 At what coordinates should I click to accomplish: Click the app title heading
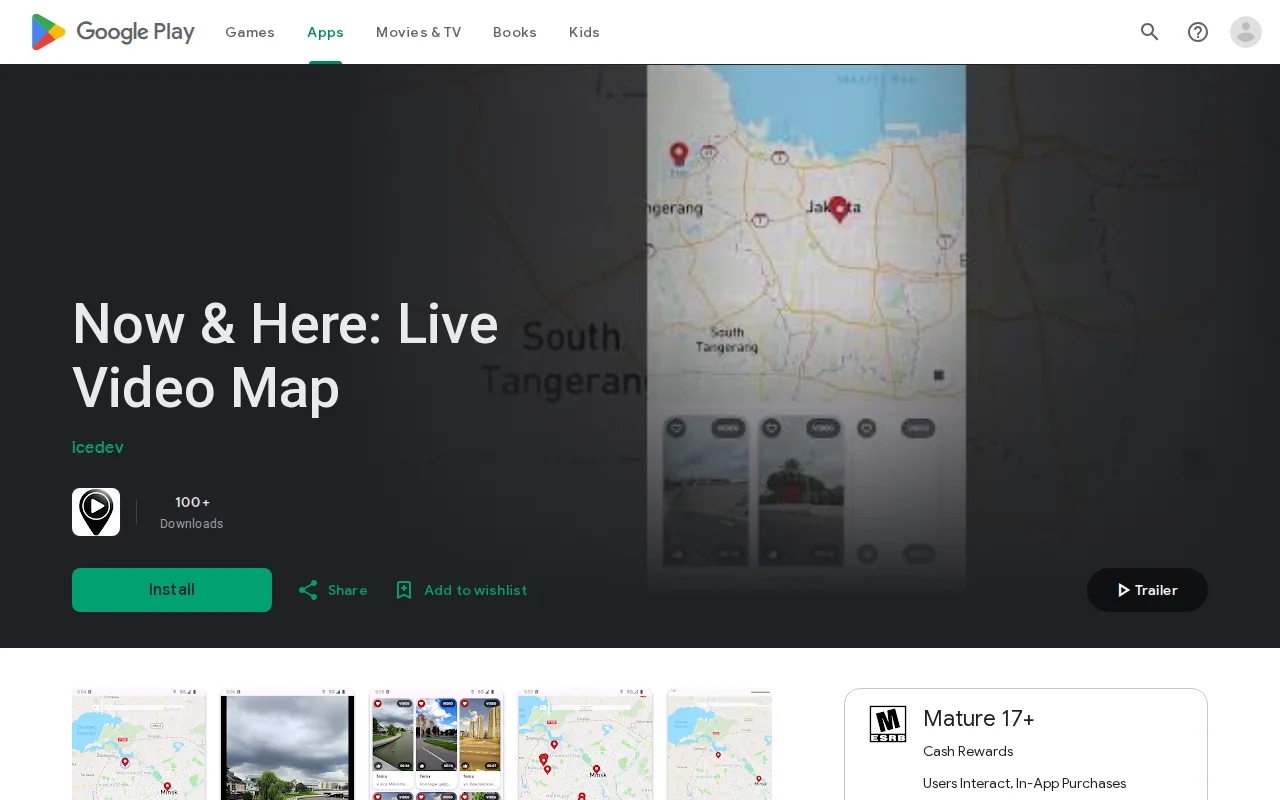(285, 356)
